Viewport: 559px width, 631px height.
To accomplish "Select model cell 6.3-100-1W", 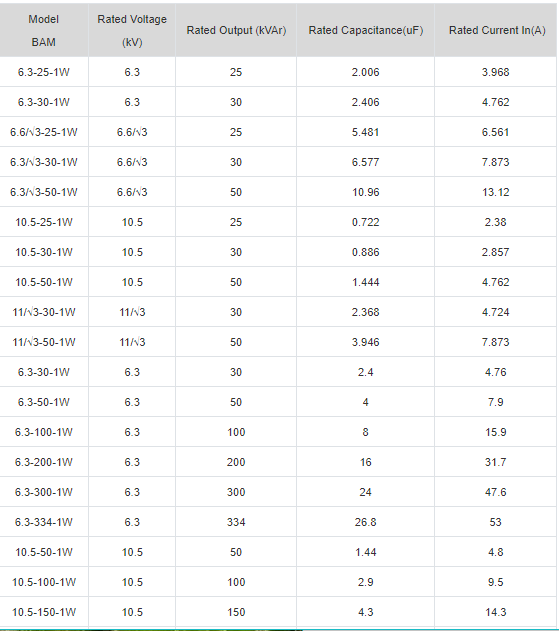I will click(x=43, y=432).
